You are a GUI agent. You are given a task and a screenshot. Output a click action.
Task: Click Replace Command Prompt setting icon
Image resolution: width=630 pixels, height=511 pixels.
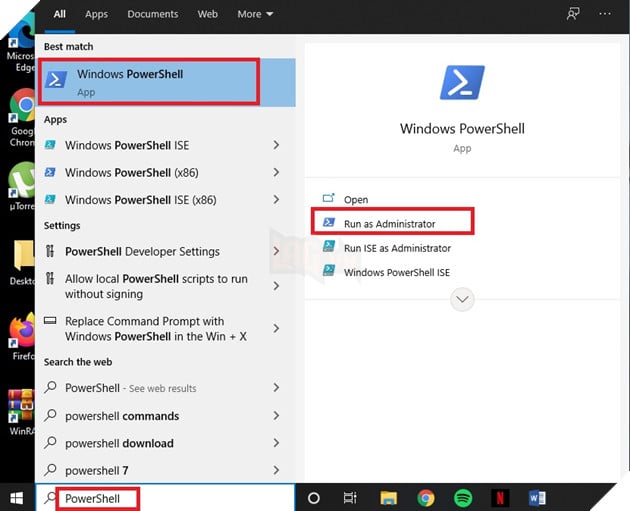pyautogui.click(x=50, y=321)
